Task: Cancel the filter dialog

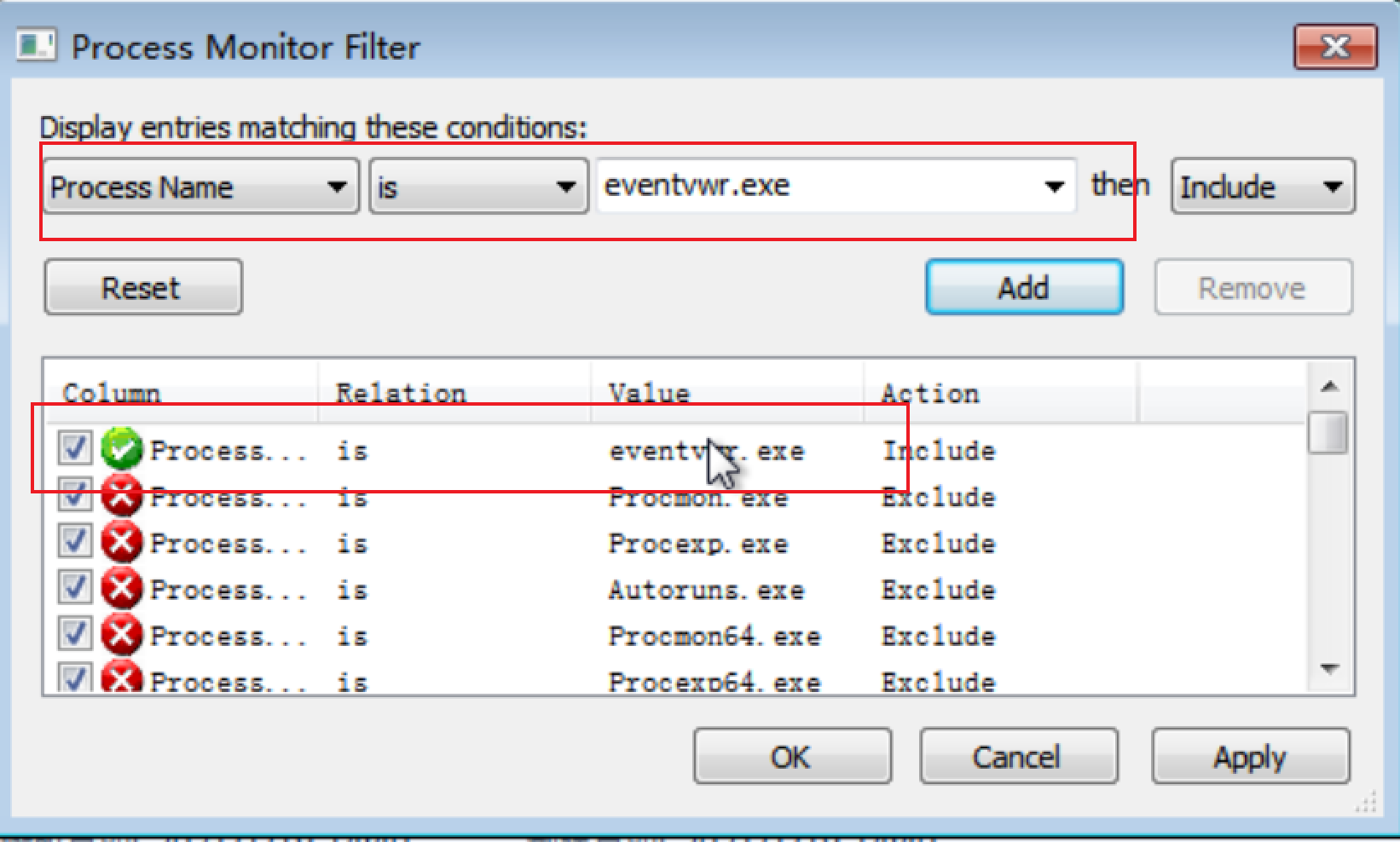Action: click(1018, 756)
